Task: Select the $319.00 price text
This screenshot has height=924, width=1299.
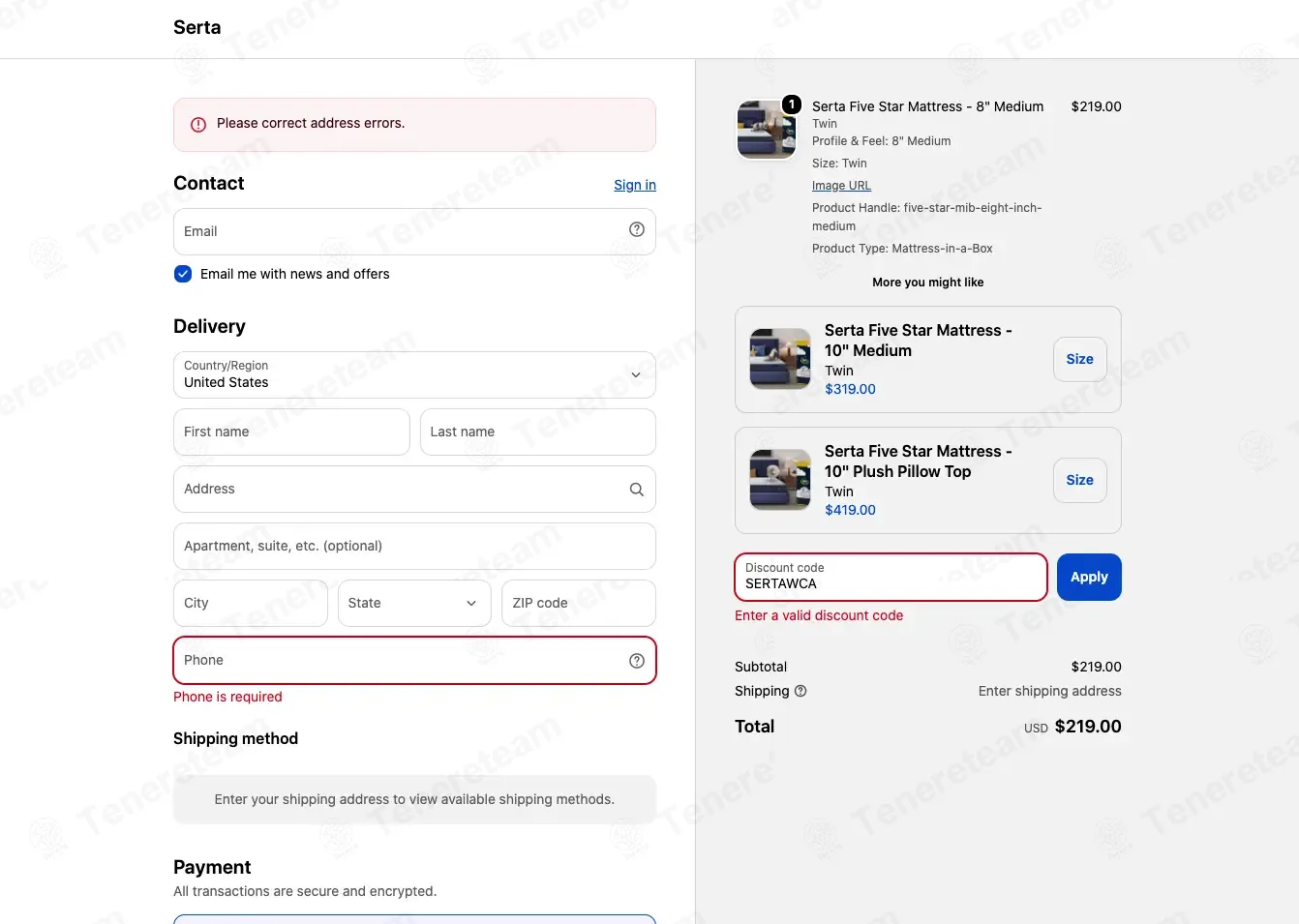Action: pos(850,389)
